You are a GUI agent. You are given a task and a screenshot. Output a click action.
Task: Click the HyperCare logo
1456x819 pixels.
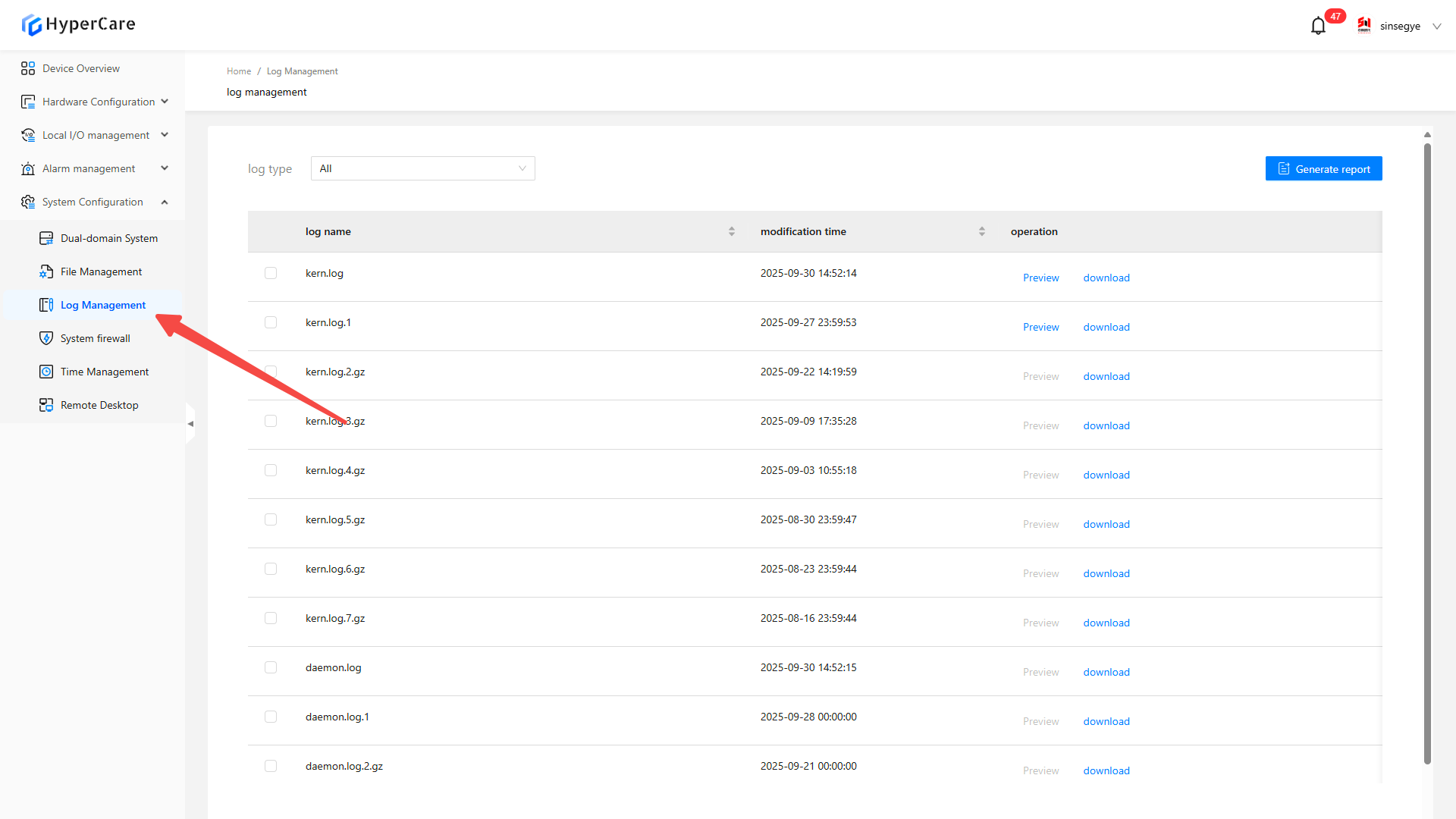[x=78, y=24]
